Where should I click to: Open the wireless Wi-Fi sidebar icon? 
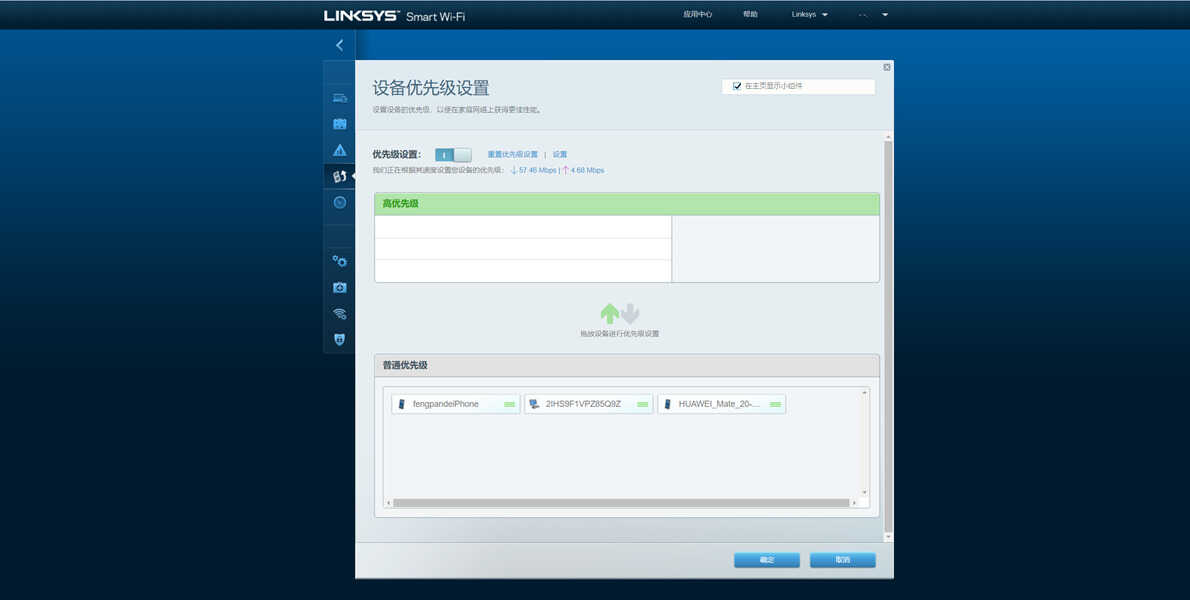[x=339, y=313]
